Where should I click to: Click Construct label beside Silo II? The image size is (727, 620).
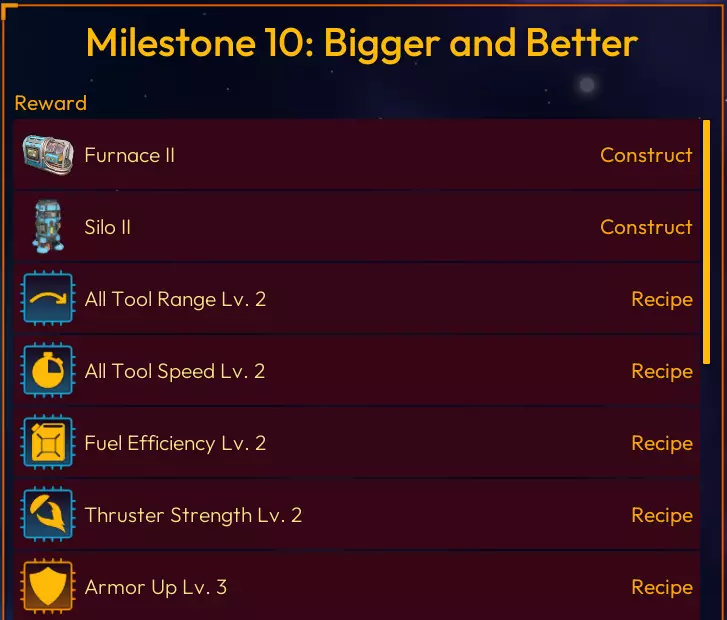tap(646, 227)
